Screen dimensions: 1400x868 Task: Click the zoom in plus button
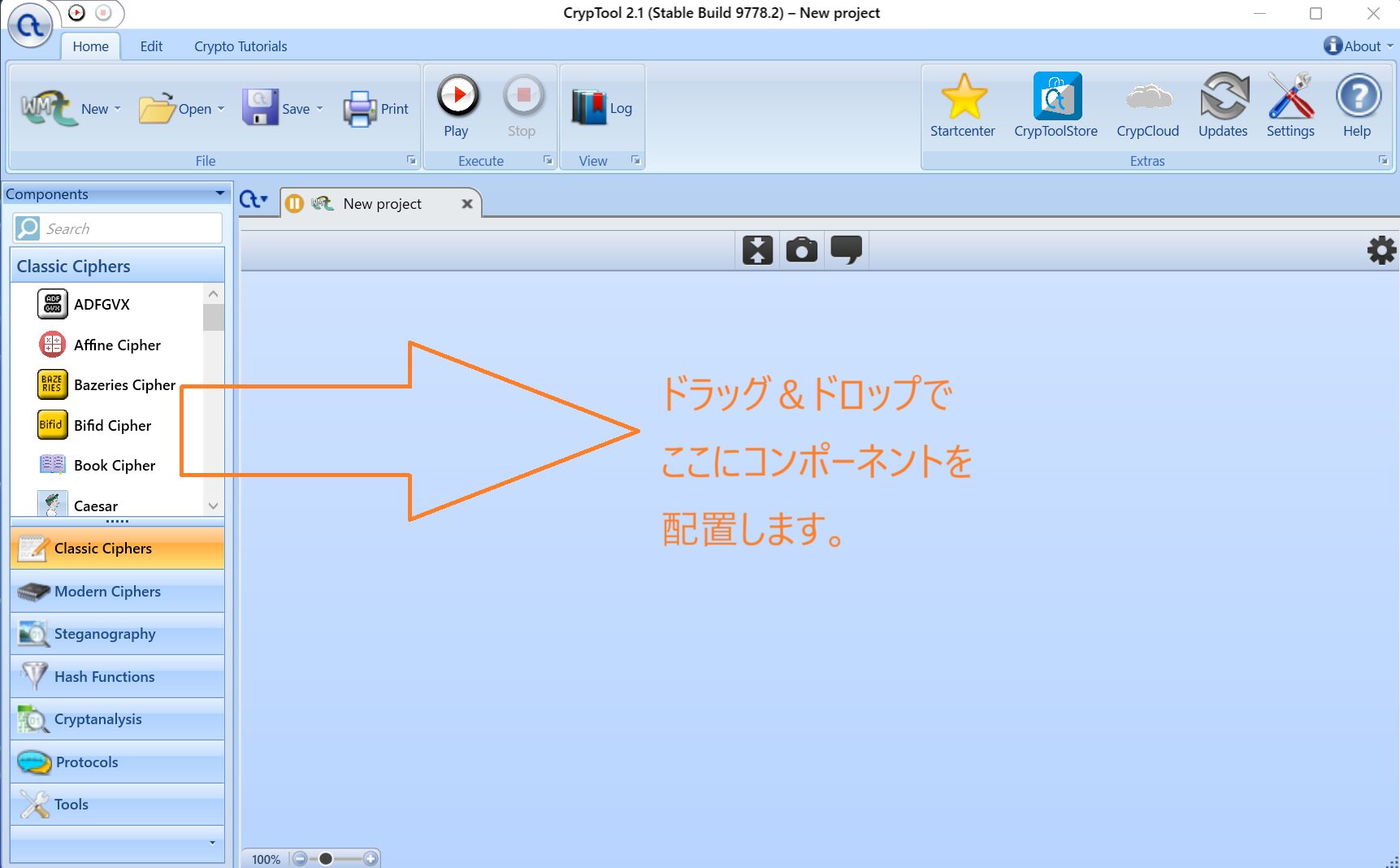pos(371,859)
